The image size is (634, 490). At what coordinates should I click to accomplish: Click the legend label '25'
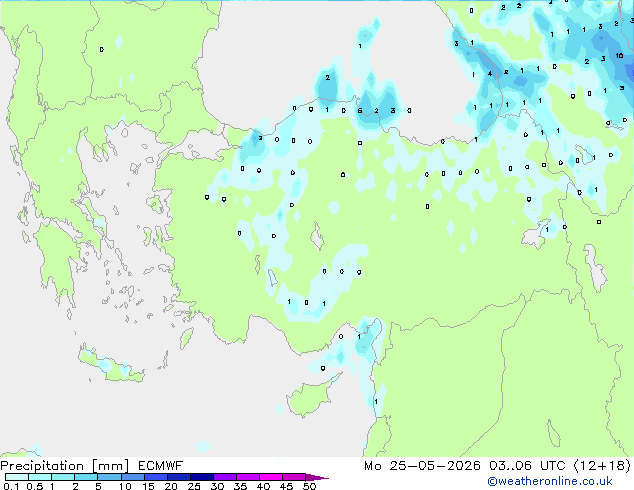(194, 486)
